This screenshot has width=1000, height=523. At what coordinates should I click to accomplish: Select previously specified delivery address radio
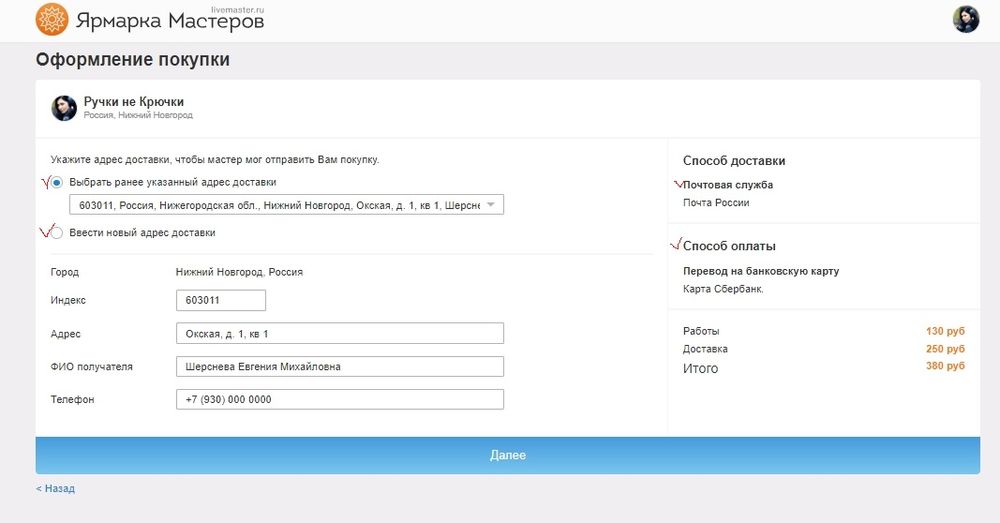tap(57, 182)
